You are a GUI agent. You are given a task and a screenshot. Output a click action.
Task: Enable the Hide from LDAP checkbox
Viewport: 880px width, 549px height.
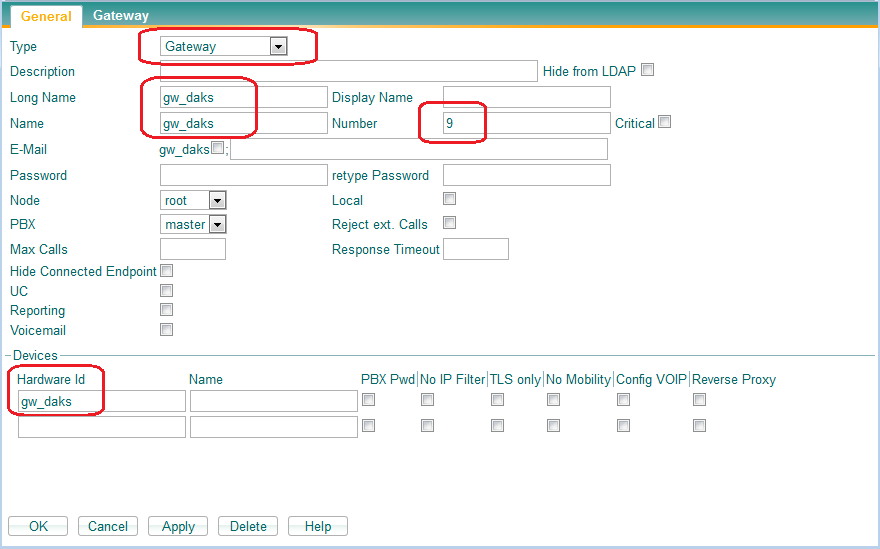coord(647,70)
